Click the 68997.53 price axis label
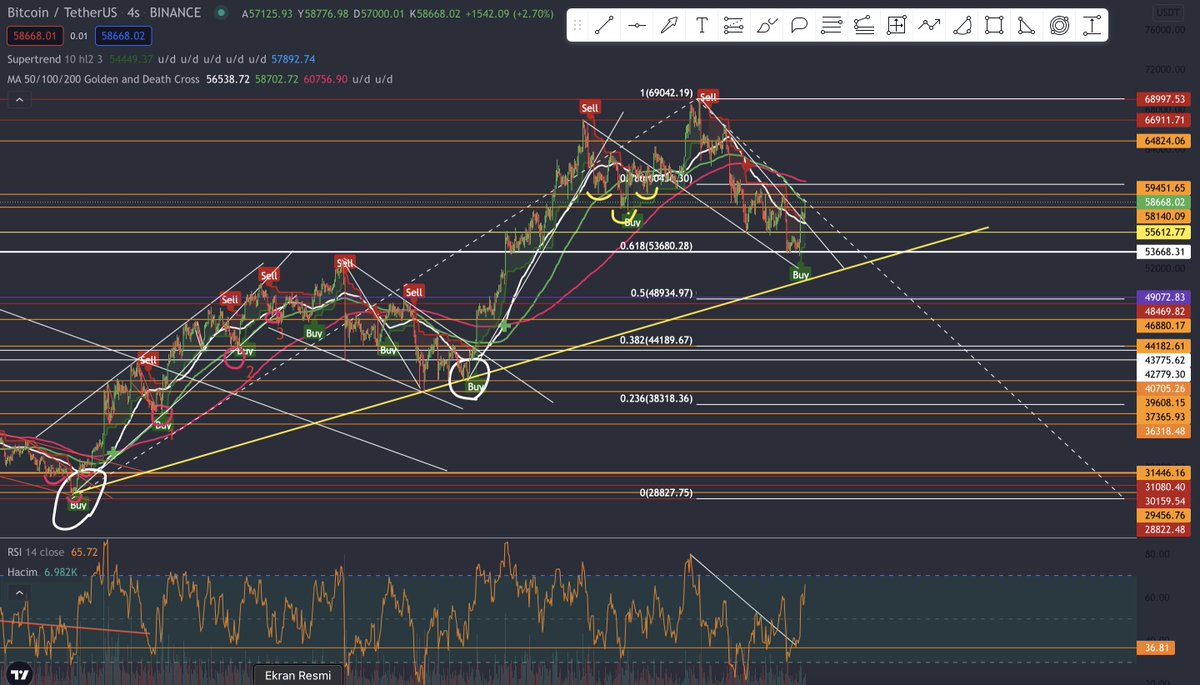 (x=1166, y=99)
